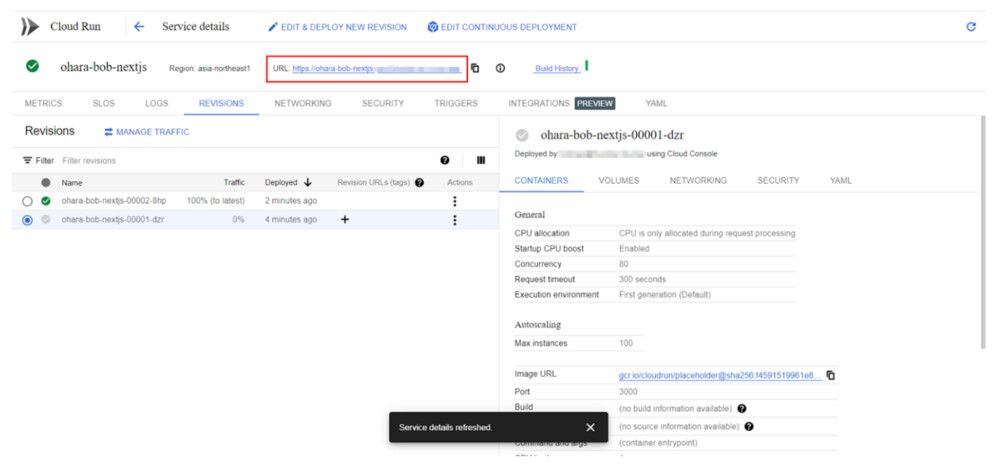Click the revision panel vertical scrollbar

tap(983, 233)
